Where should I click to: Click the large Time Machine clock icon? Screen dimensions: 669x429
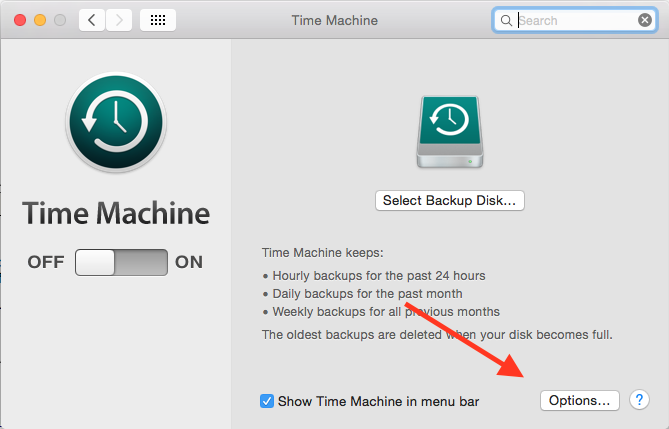[x=116, y=122]
